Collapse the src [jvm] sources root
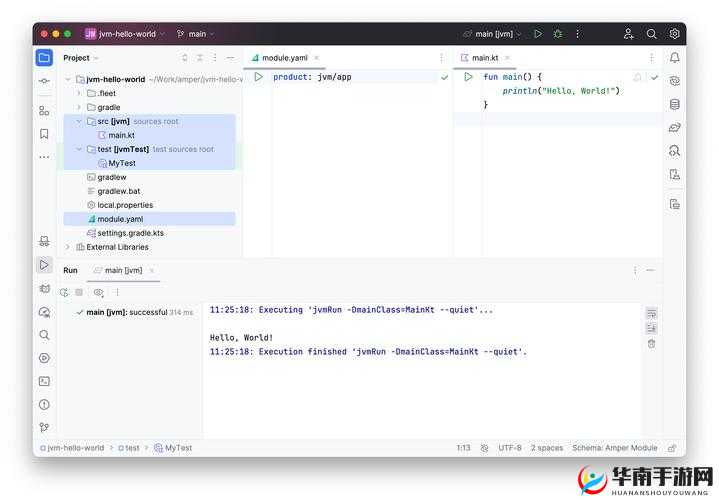 click(x=79, y=121)
